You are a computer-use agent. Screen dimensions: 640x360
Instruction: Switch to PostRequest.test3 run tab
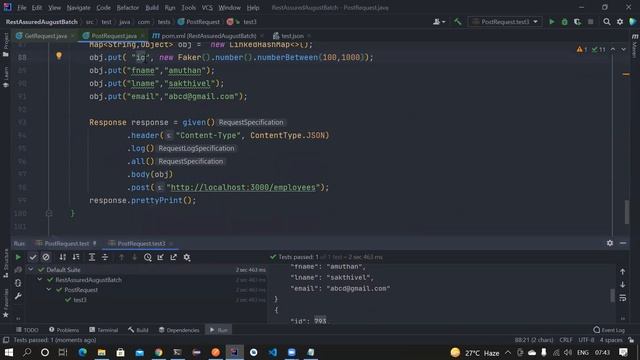(141, 244)
